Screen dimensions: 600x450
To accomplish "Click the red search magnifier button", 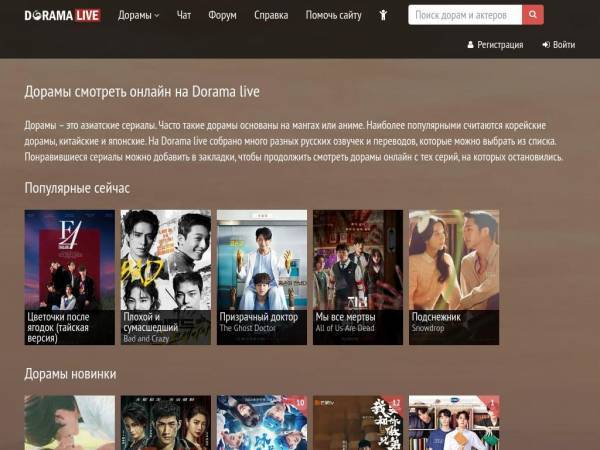I will point(533,15).
